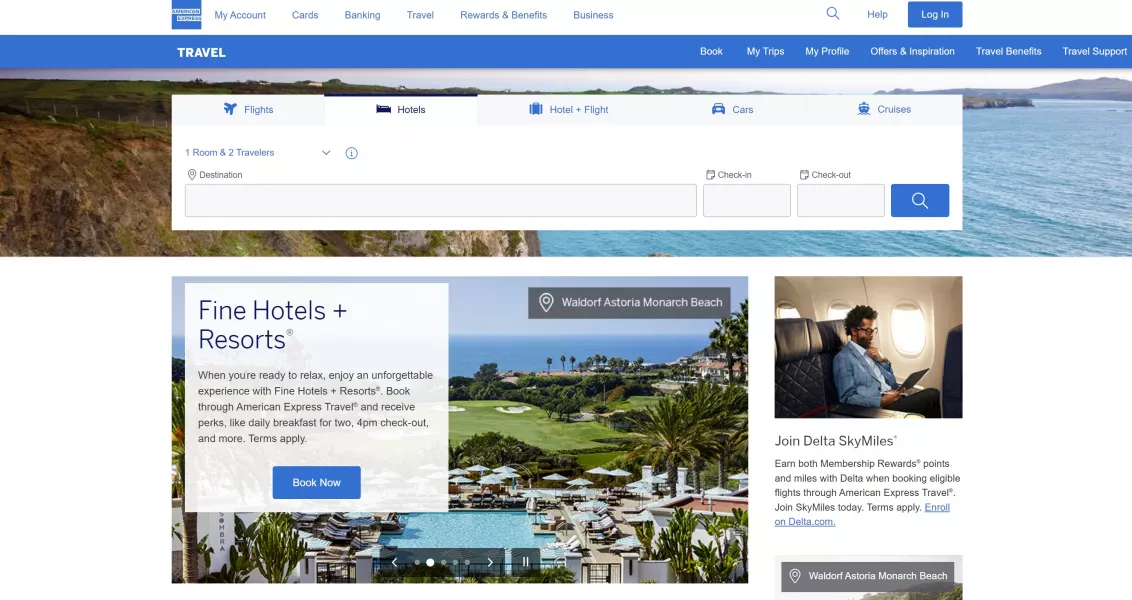This screenshot has width=1132, height=600.
Task: Open My Profile in travel navigation
Action: coord(827,51)
